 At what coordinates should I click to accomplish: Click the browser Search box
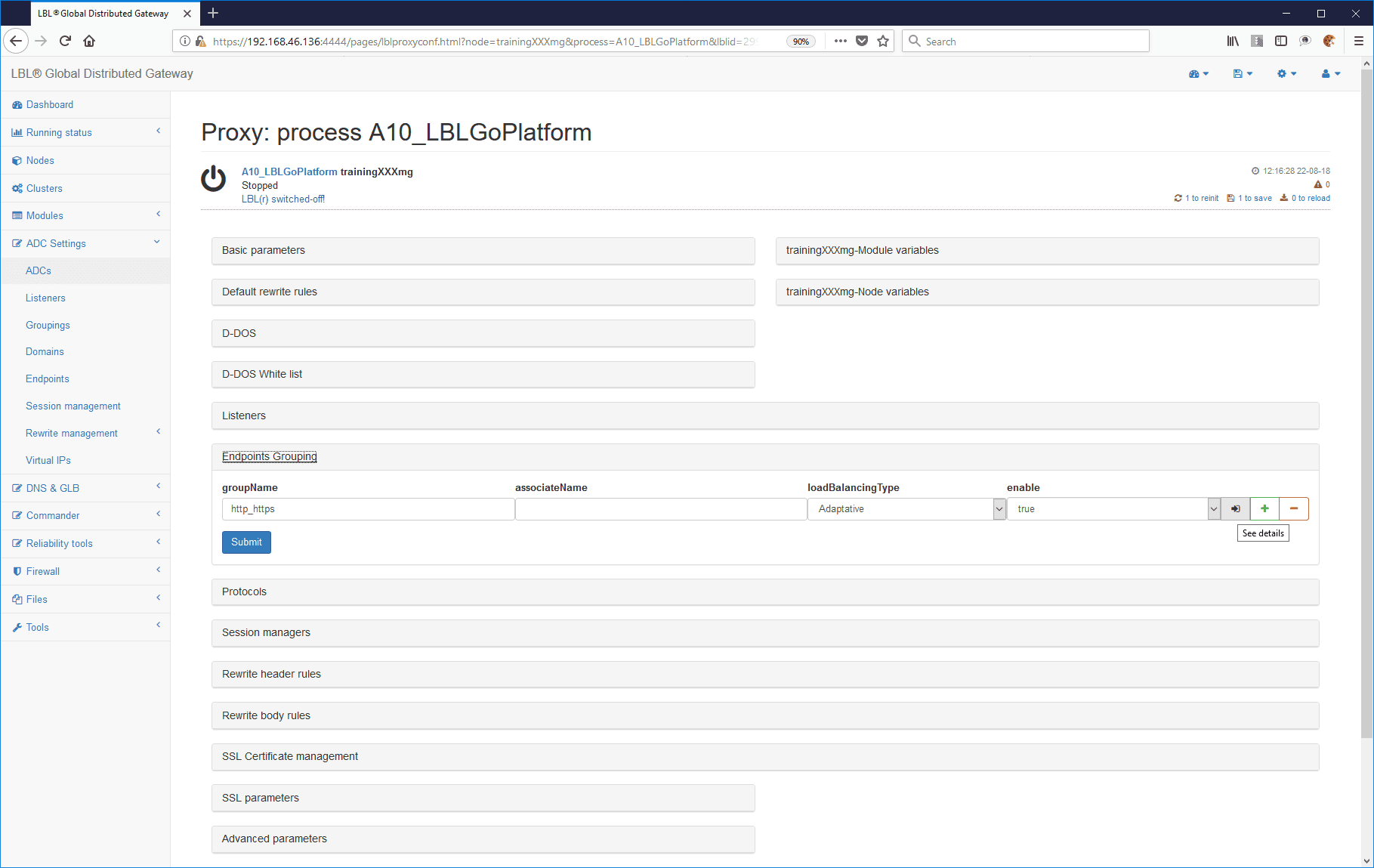(x=1025, y=41)
